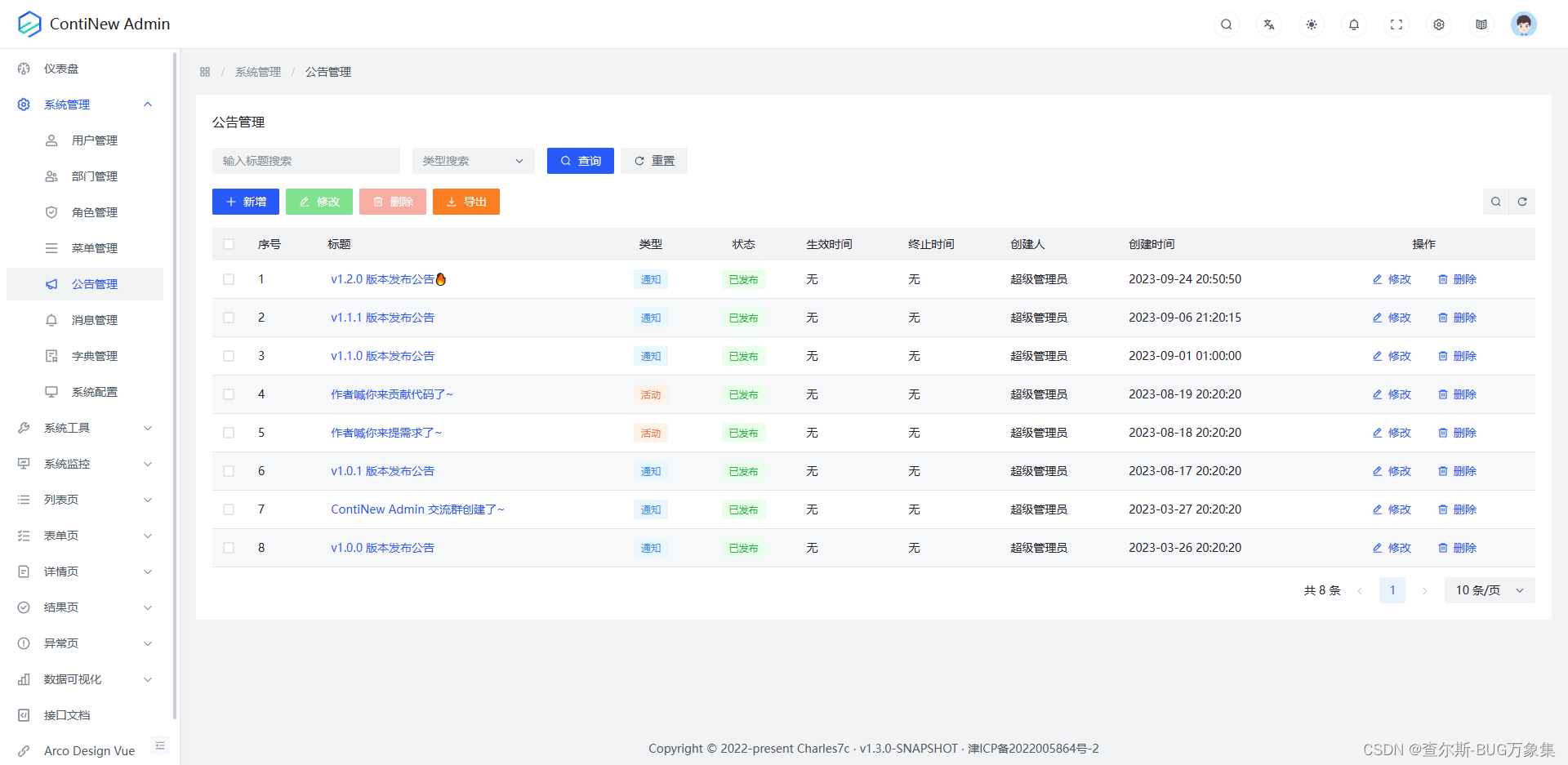1568x765 pixels.
Task: Open 字典管理 in the sidebar
Action: [x=85, y=356]
